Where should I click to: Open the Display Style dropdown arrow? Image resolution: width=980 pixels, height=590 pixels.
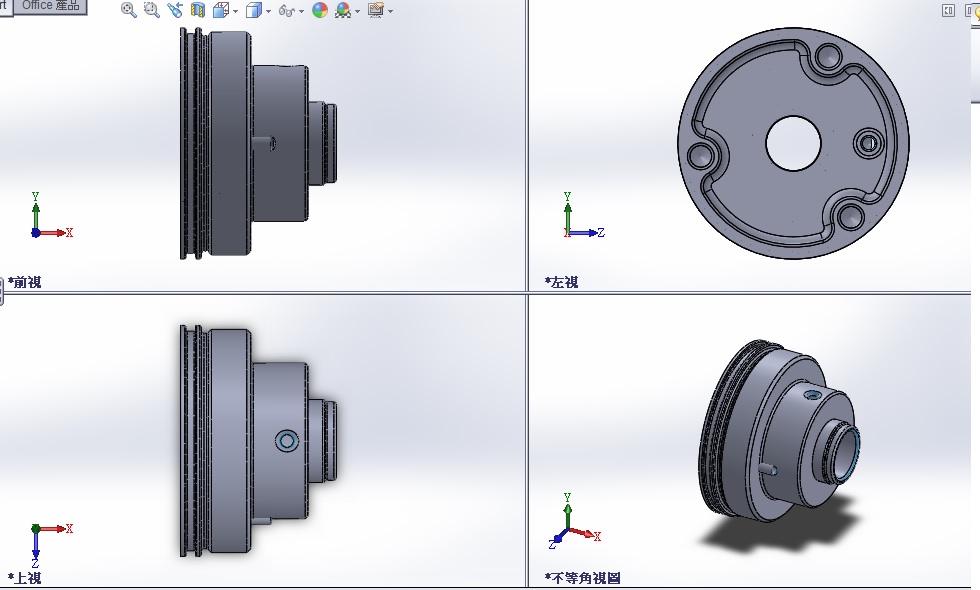point(269,12)
